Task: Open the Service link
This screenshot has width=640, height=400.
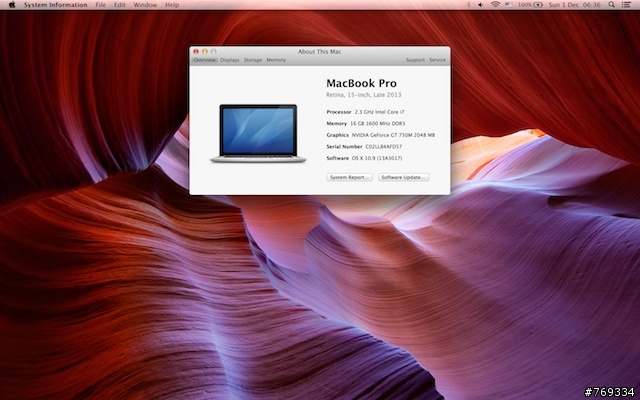Action: [x=437, y=60]
